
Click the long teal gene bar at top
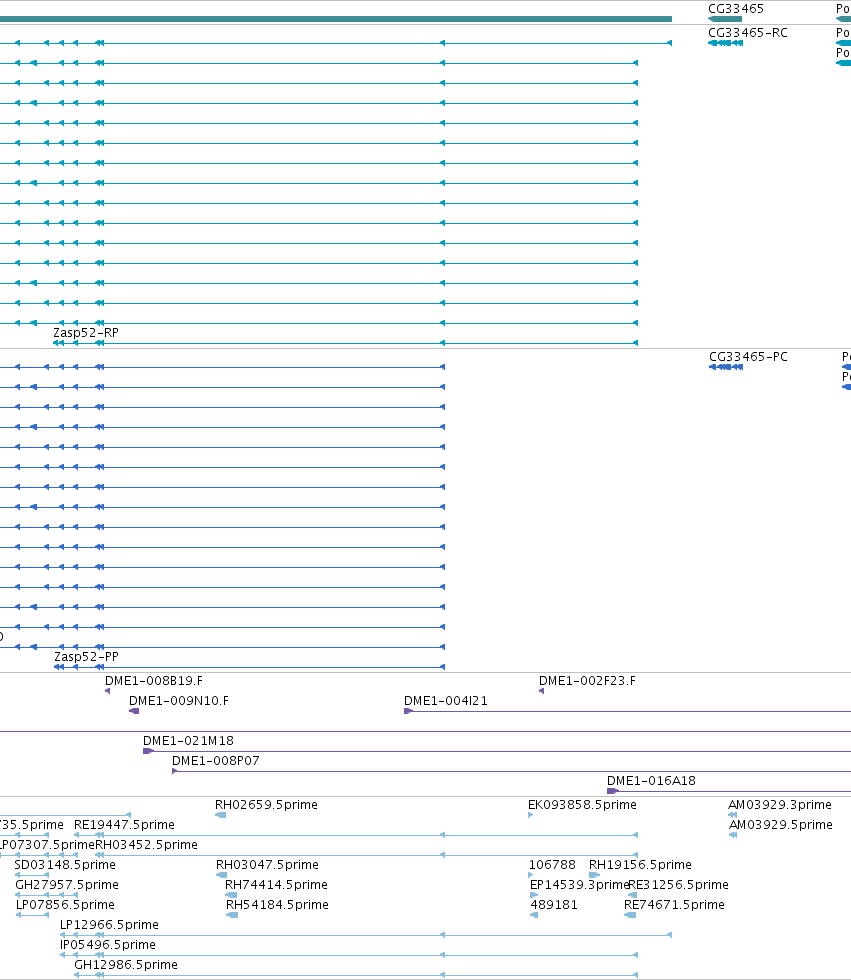pos(336,19)
